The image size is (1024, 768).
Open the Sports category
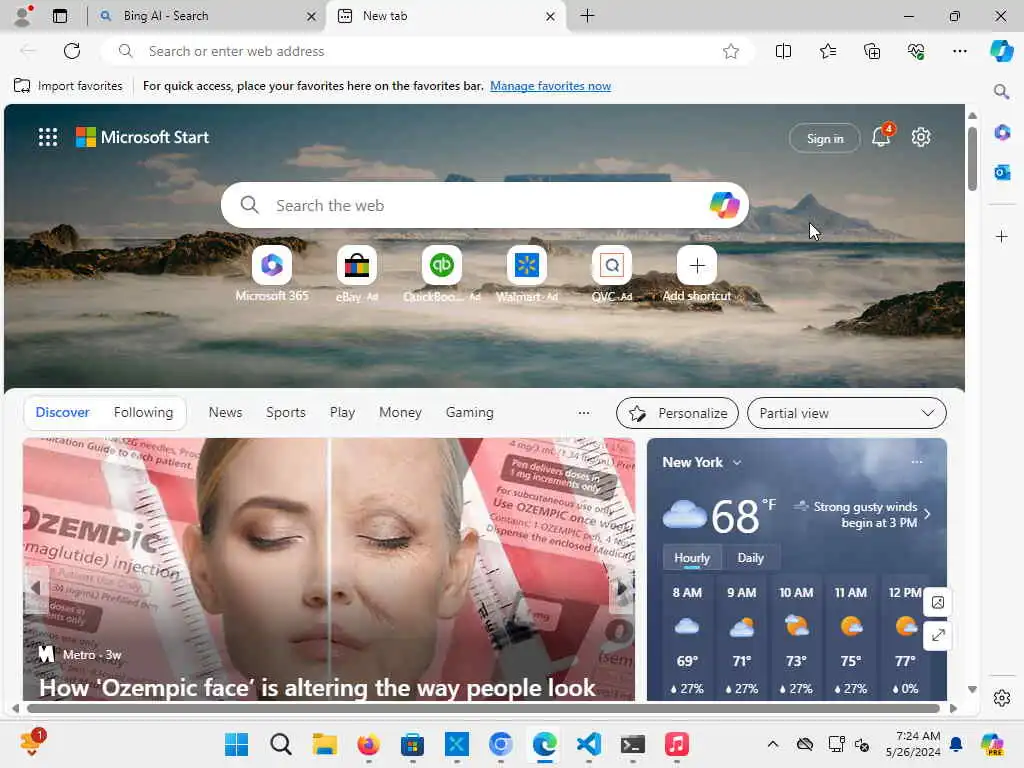(285, 412)
